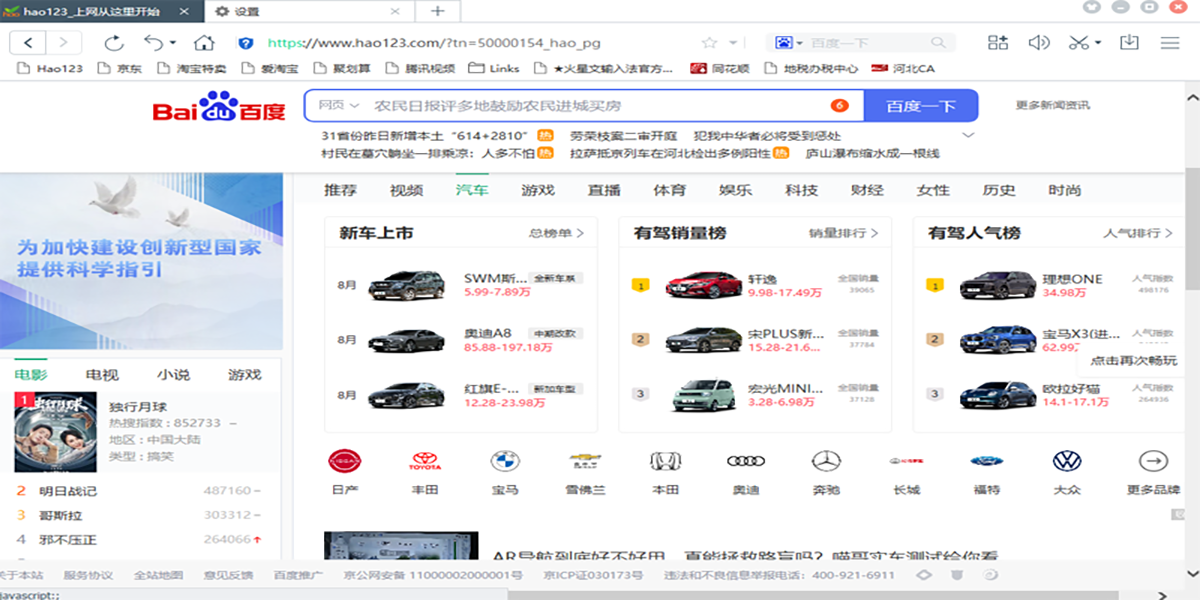Click the browser back arrow button
The width and height of the screenshot is (1200, 600).
pos(28,43)
